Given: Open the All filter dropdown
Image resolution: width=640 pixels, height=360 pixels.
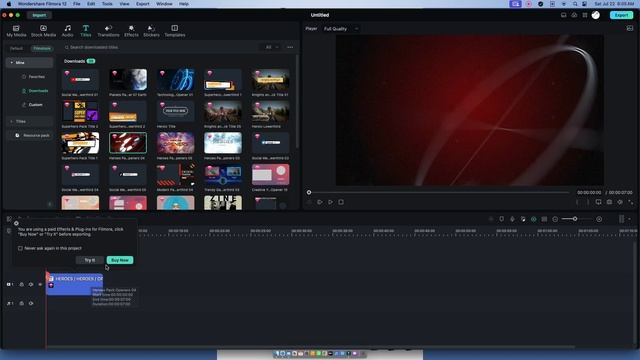Looking at the screenshot, I should coord(271,47).
